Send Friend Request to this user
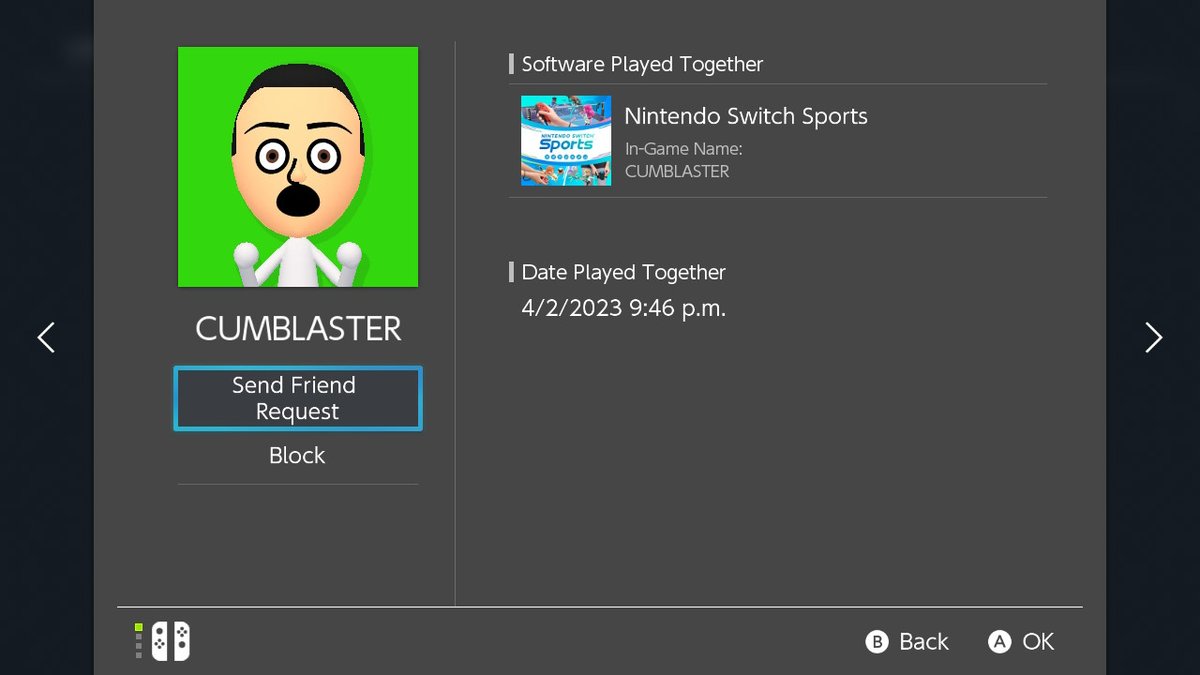 [298, 398]
